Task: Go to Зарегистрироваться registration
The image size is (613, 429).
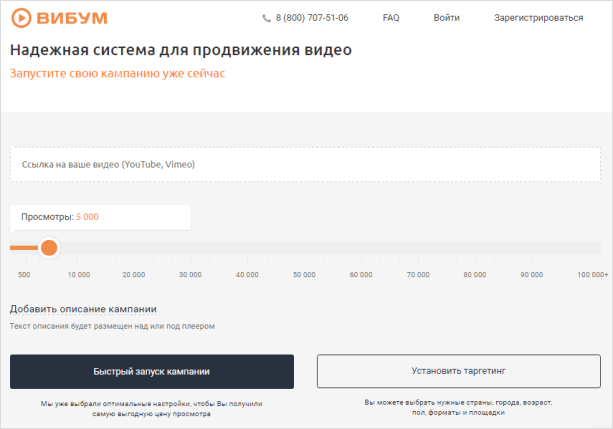Action: tap(538, 18)
